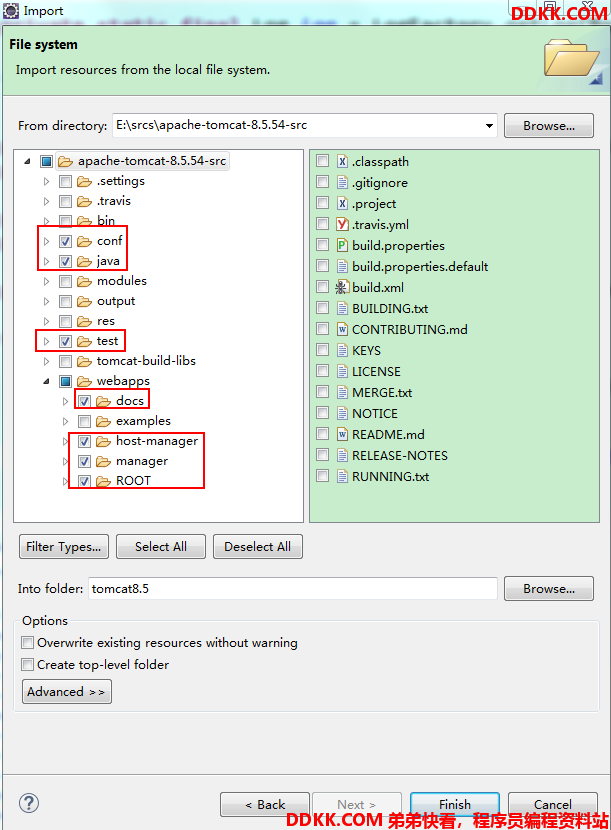Viewport: 611px width, 830px height.
Task: Collapse the apache-tomcat-8.5.54-src root node
Action: click(x=28, y=161)
